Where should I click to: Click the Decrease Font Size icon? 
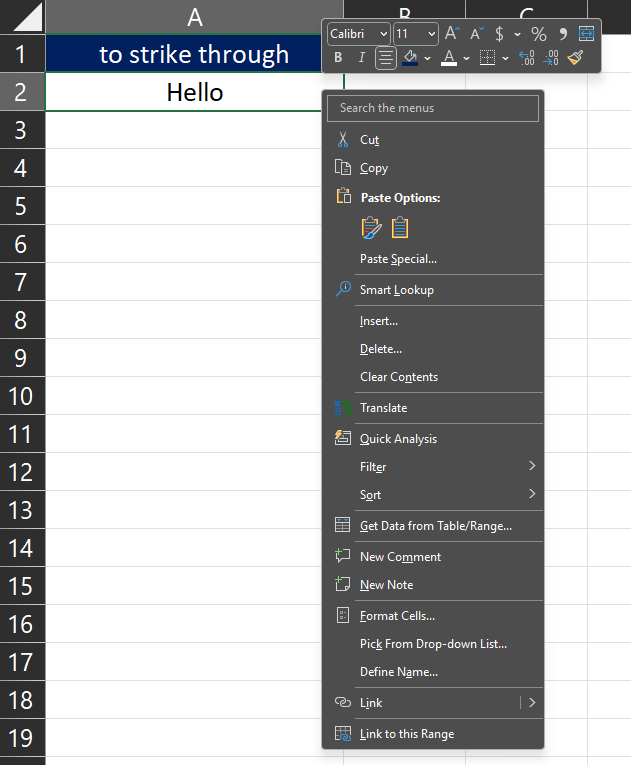(x=476, y=34)
